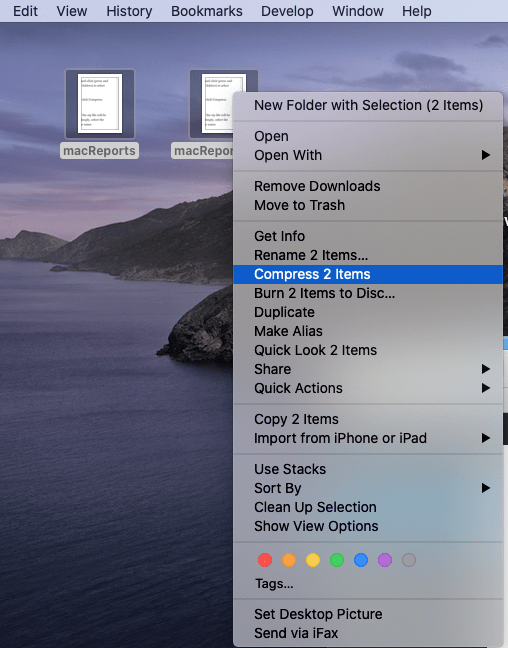508x648 pixels.
Task: Expand the Open With submenu
Action: tap(368, 155)
